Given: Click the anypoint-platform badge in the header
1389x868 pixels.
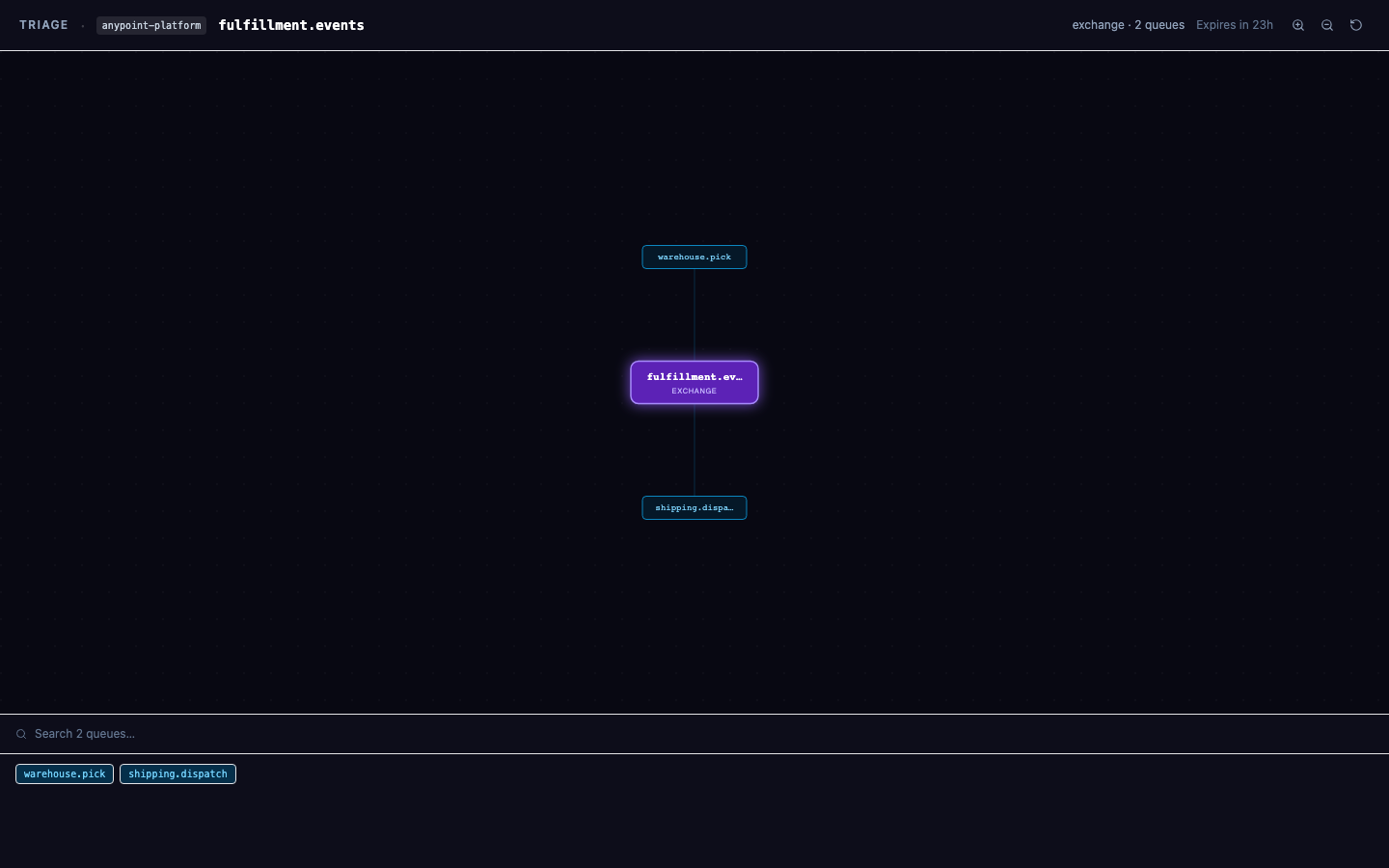Looking at the screenshot, I should (x=151, y=25).
